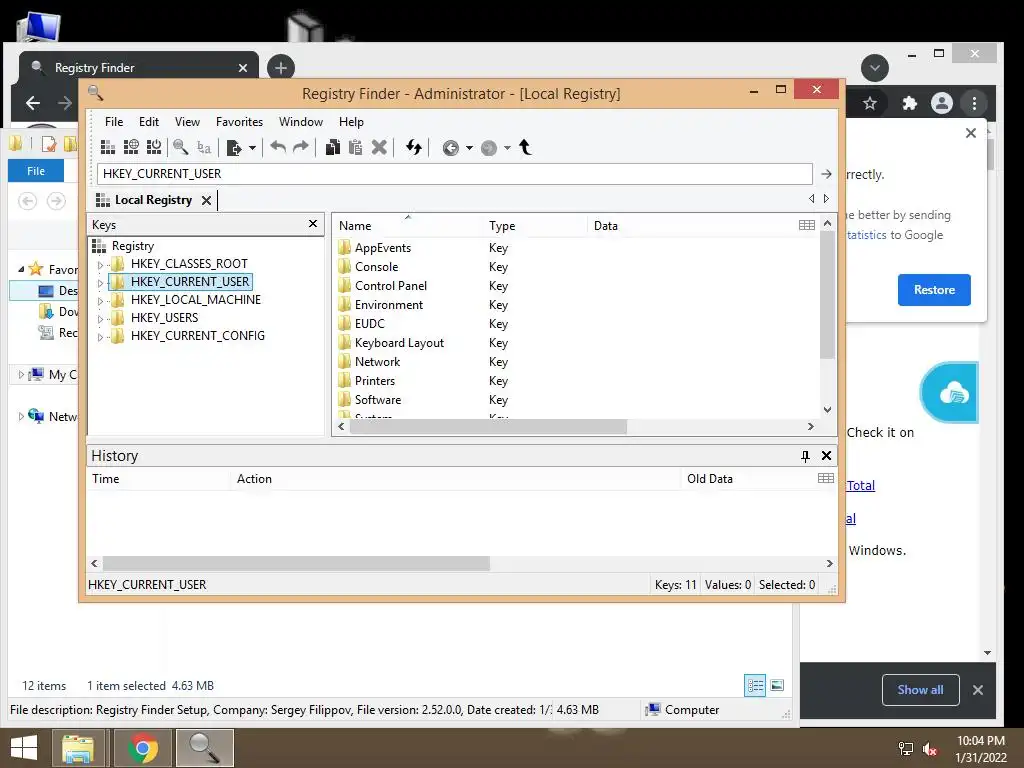The width and height of the screenshot is (1024, 768).
Task: Click the Offline Registry power icon
Action: 154,148
